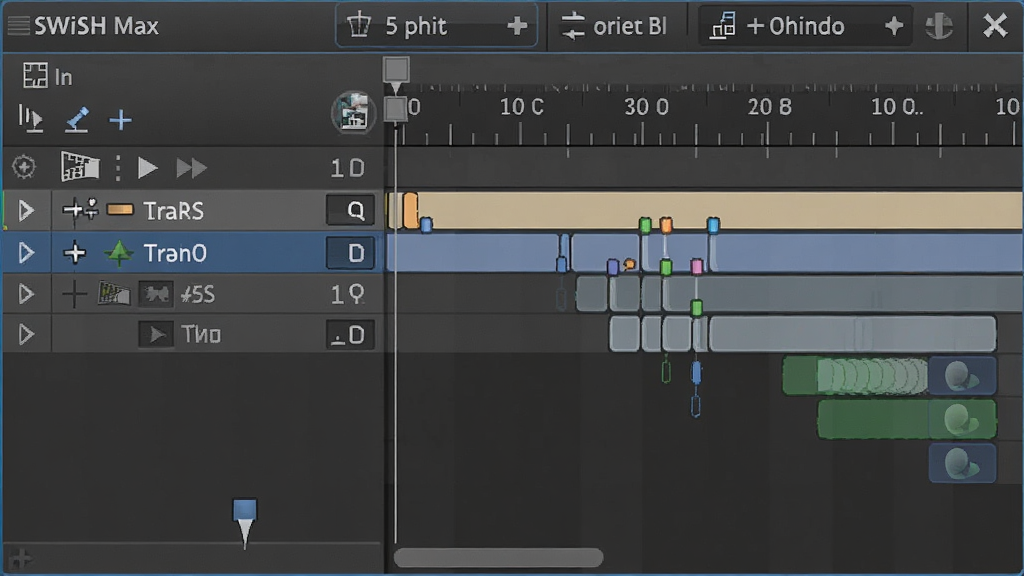The height and width of the screenshot is (576, 1024).
Task: Click the blue filled keyframe below Тиo track
Action: coord(696,373)
